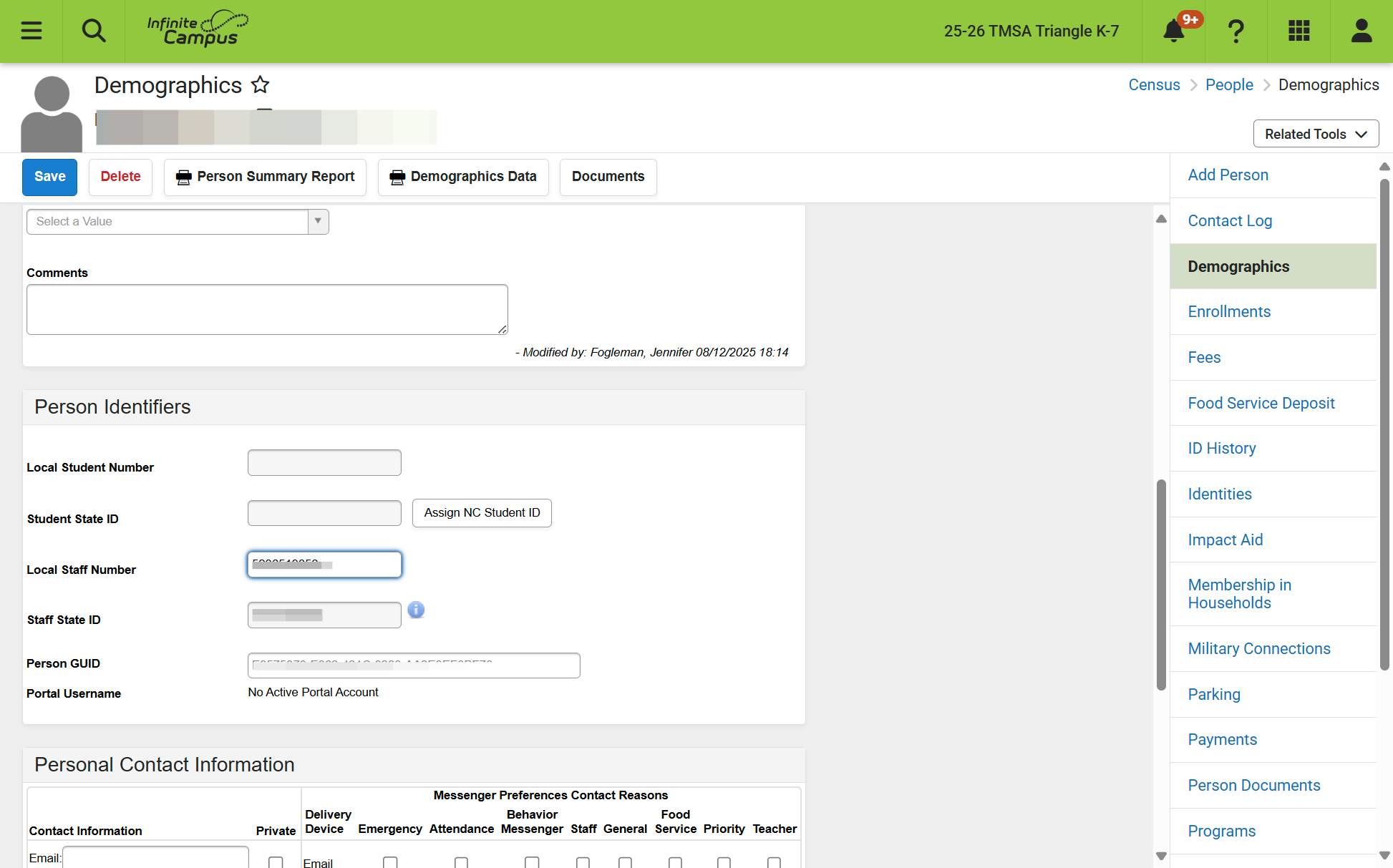Open the help question mark icon

[1236, 31]
